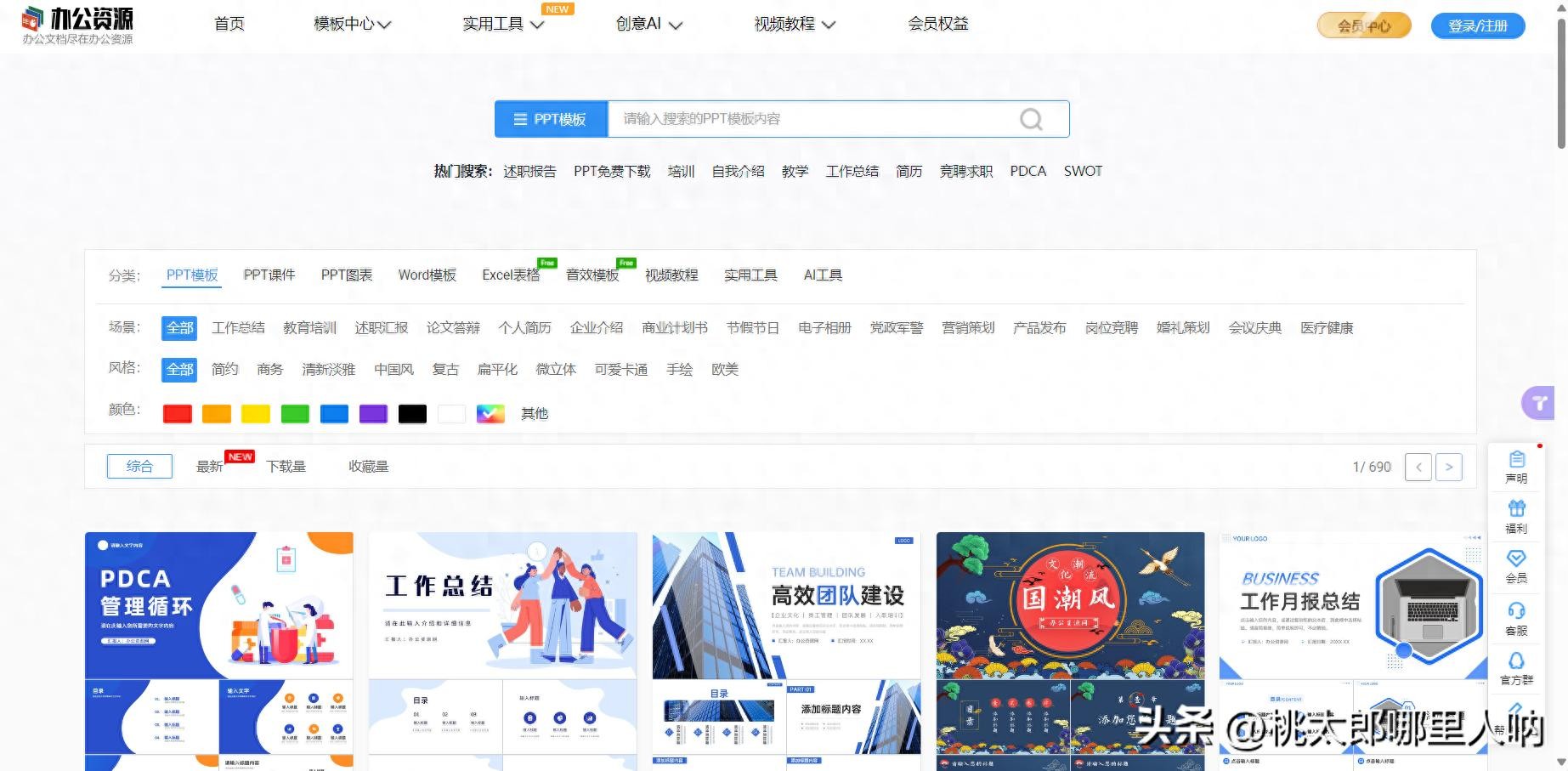1568x771 pixels.
Task: Click the 述职报告 hot search link
Action: (x=529, y=172)
